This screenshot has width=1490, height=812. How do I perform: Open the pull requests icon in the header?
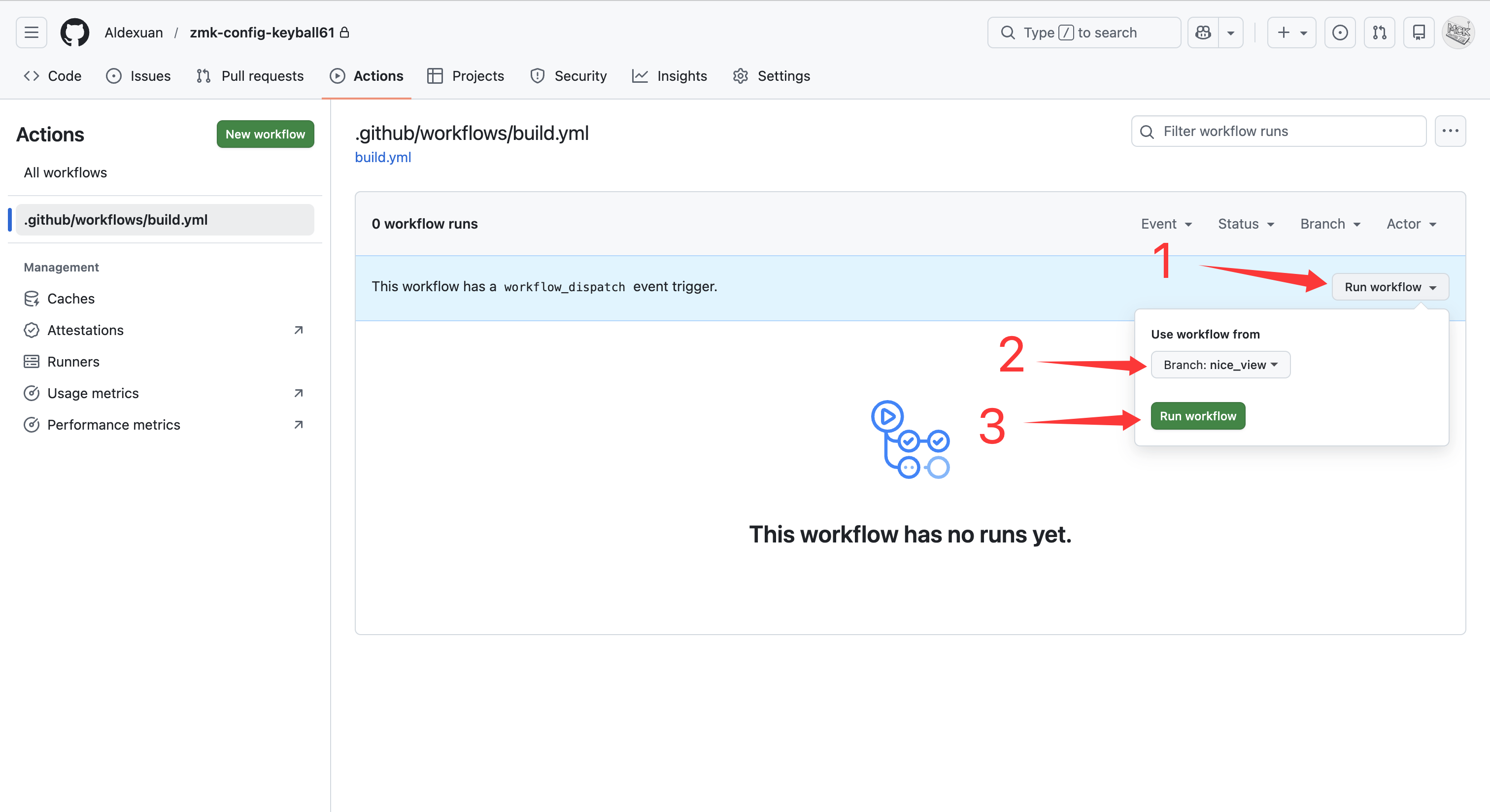(x=1379, y=33)
